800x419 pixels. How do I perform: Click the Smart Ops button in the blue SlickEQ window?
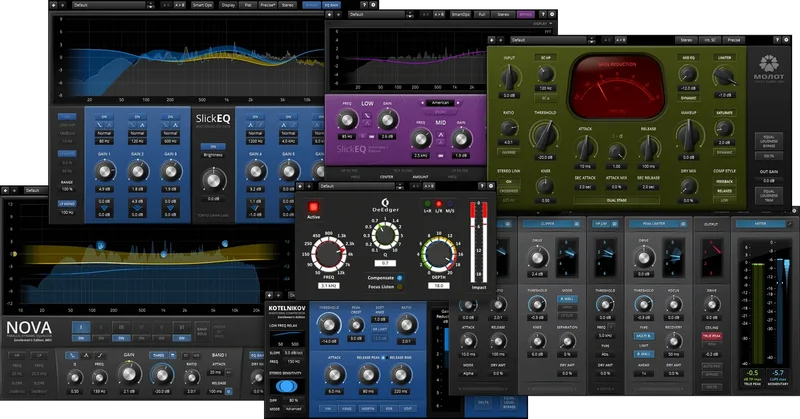203,5
